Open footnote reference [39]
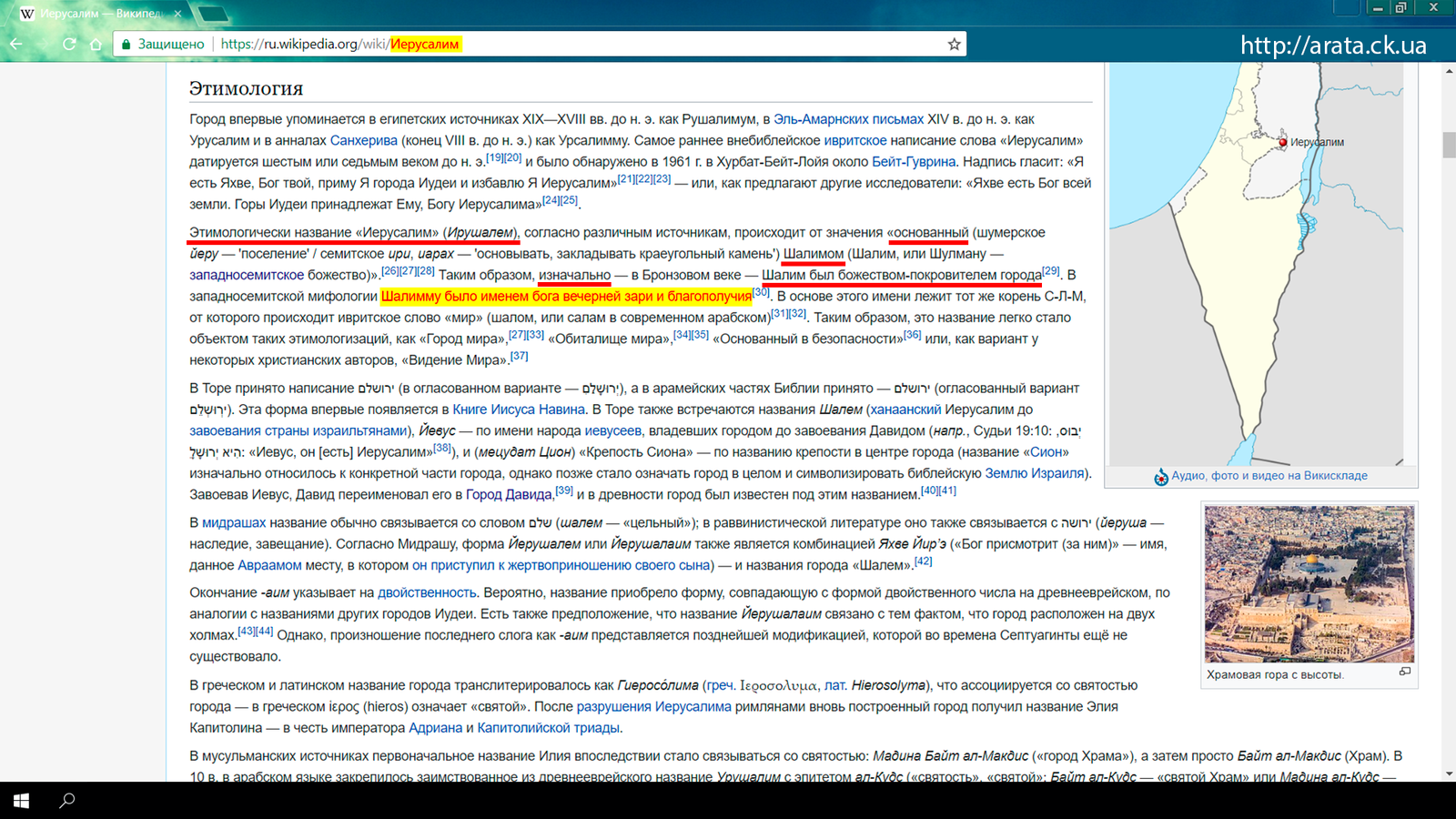Screen dimensions: 1456x819 (564, 490)
